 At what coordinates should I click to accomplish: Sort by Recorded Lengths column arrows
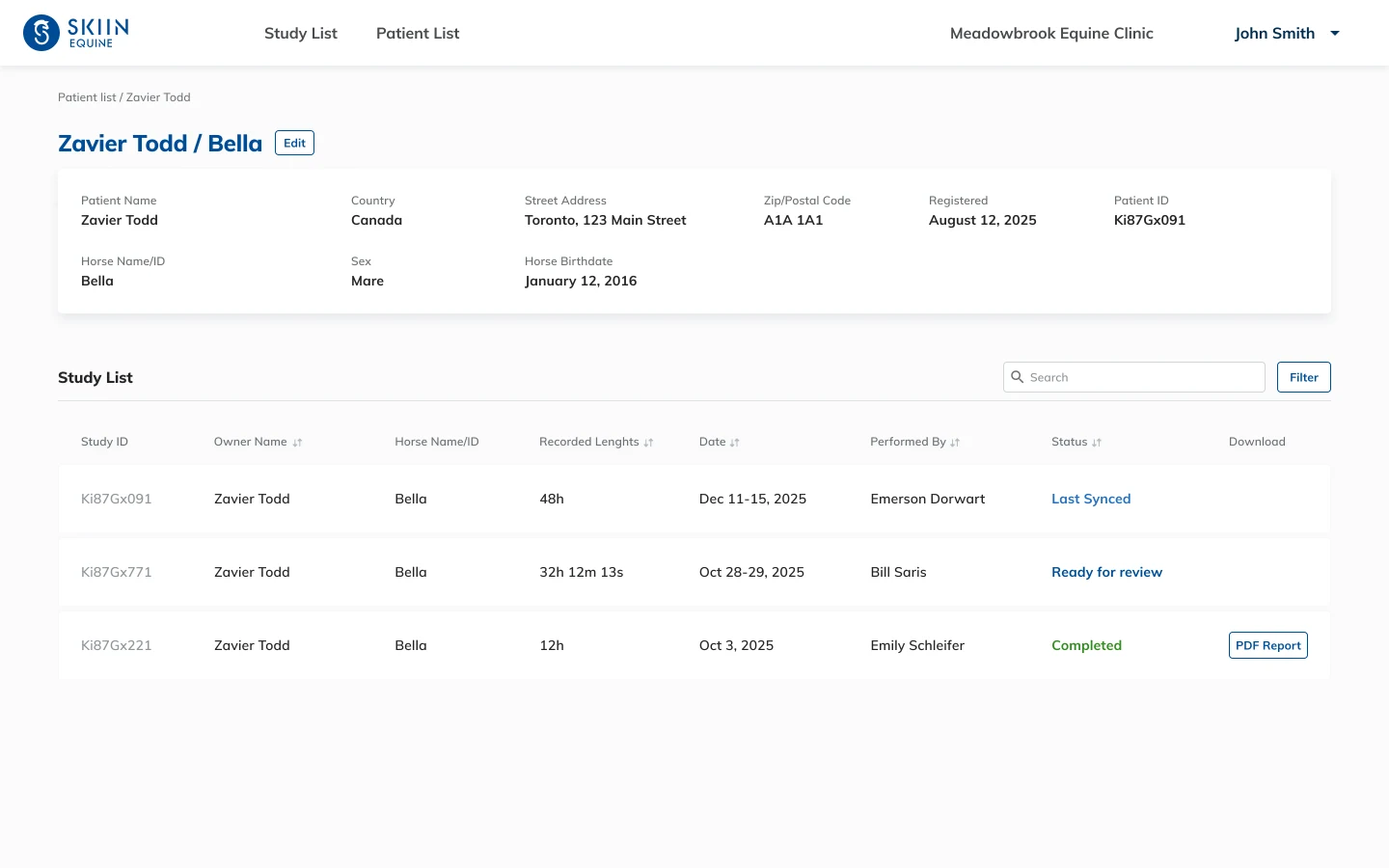[648, 443]
